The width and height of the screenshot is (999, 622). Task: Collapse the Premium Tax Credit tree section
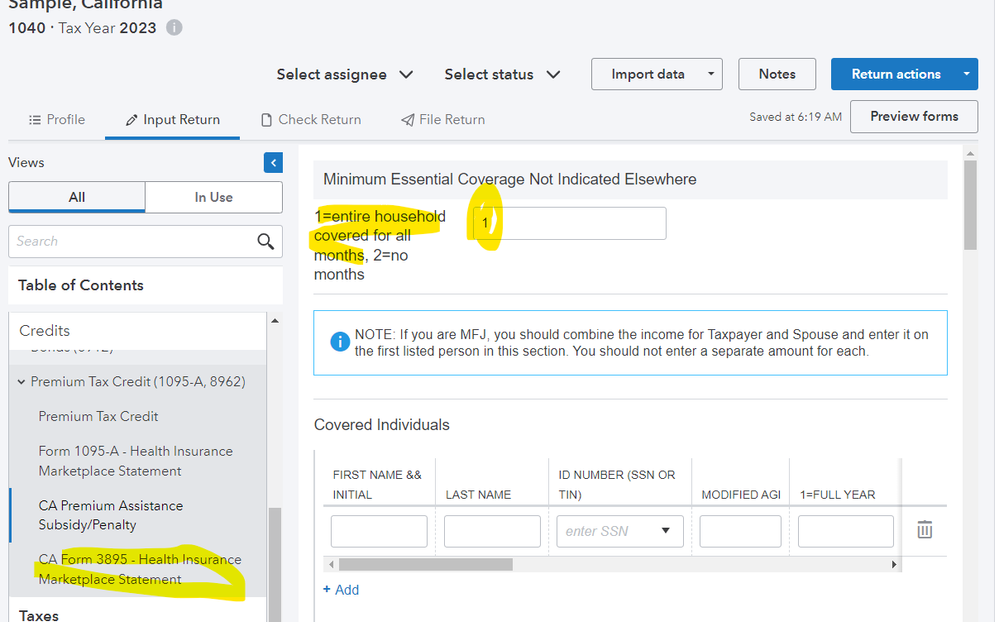(22, 382)
